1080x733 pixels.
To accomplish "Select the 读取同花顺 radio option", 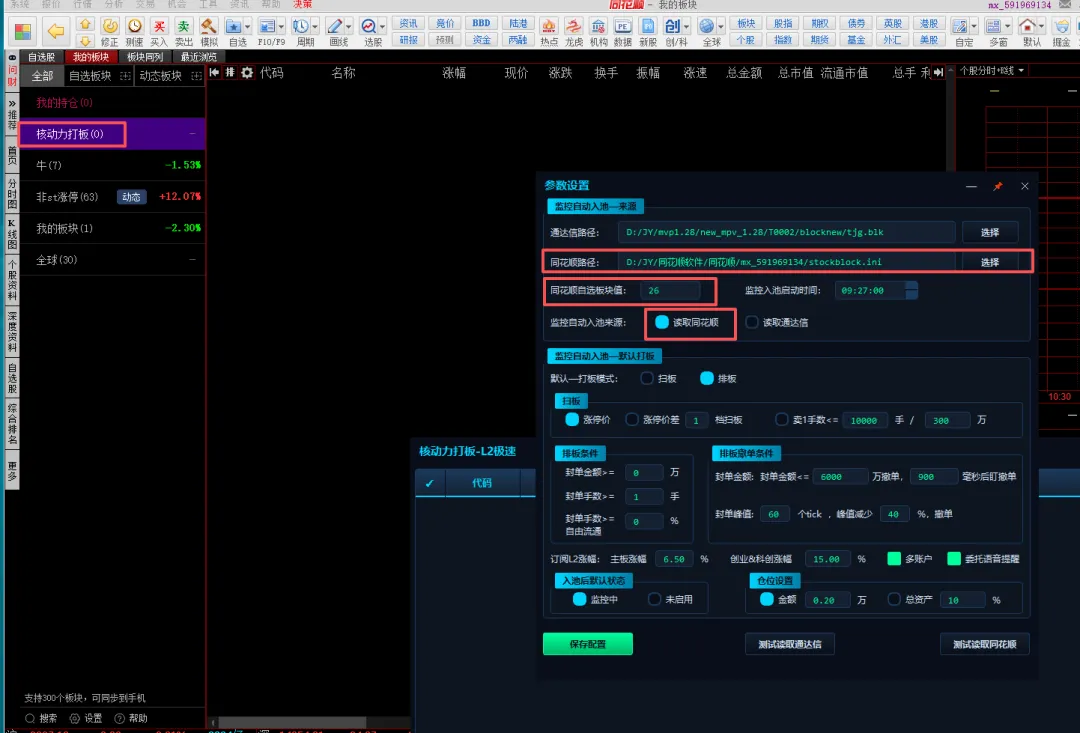I will (661, 322).
